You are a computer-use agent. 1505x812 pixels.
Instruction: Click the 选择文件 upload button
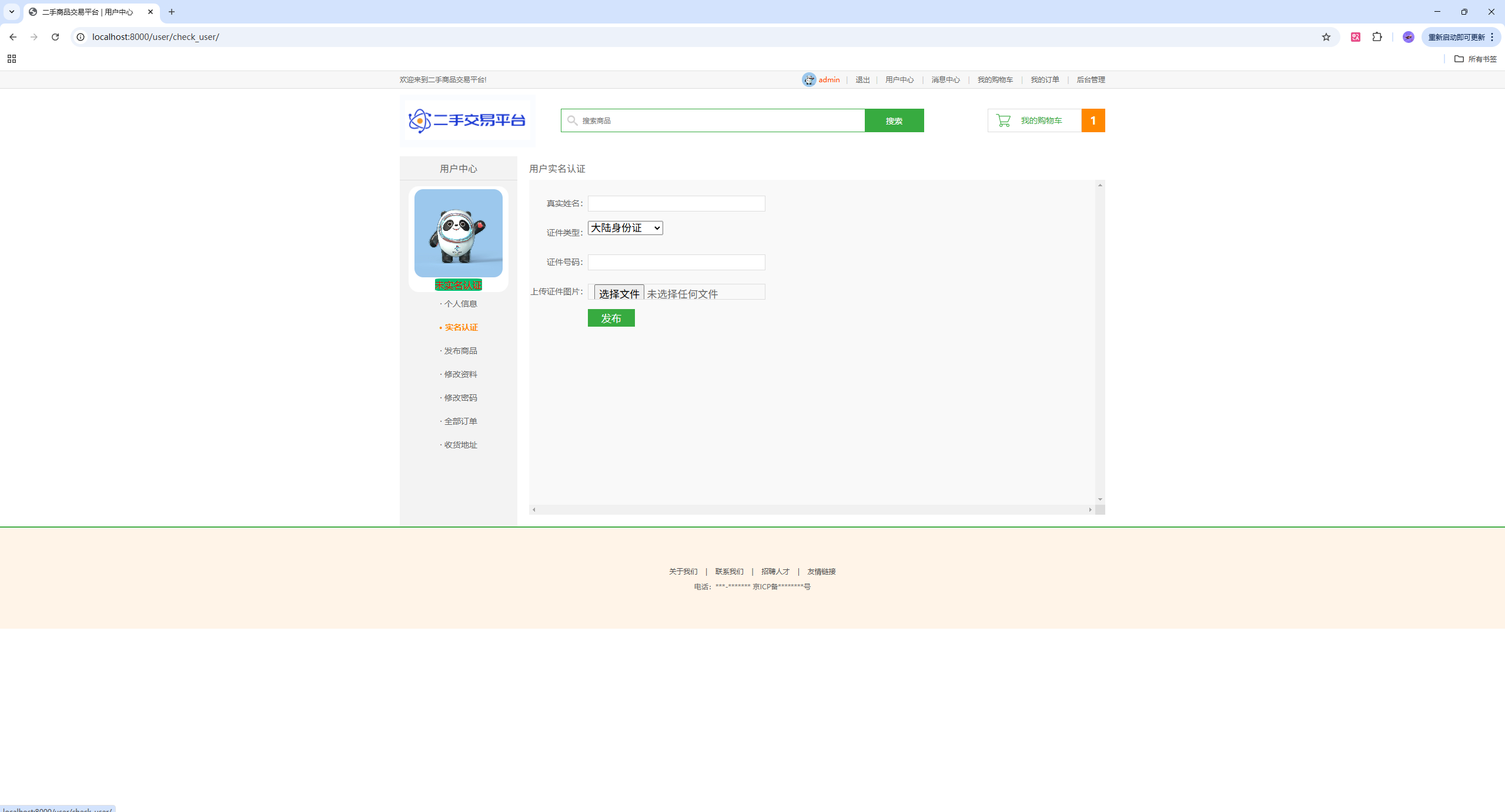coord(619,293)
